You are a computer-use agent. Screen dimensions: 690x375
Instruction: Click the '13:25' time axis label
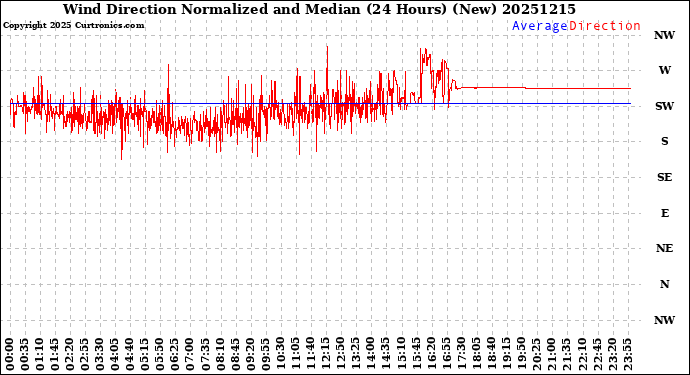point(356,355)
